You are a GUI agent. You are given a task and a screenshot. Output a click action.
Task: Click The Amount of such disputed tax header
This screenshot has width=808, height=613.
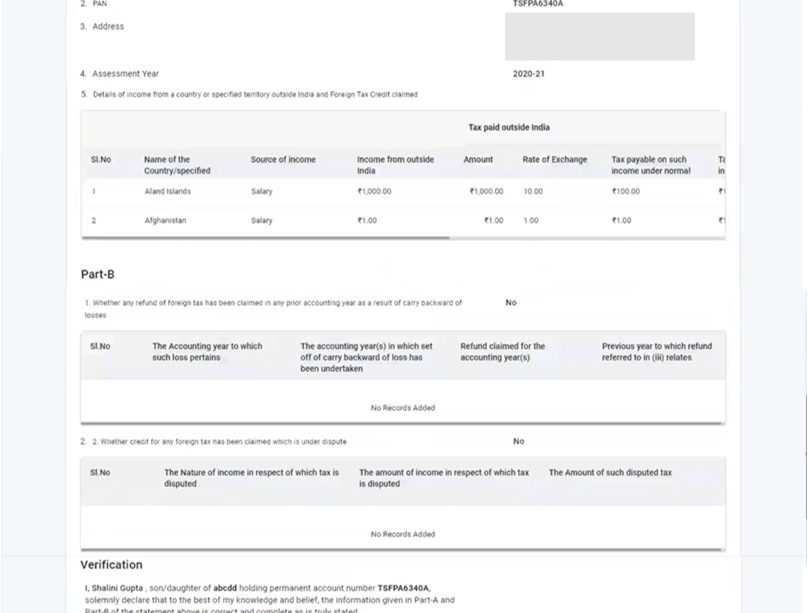[x=610, y=473]
